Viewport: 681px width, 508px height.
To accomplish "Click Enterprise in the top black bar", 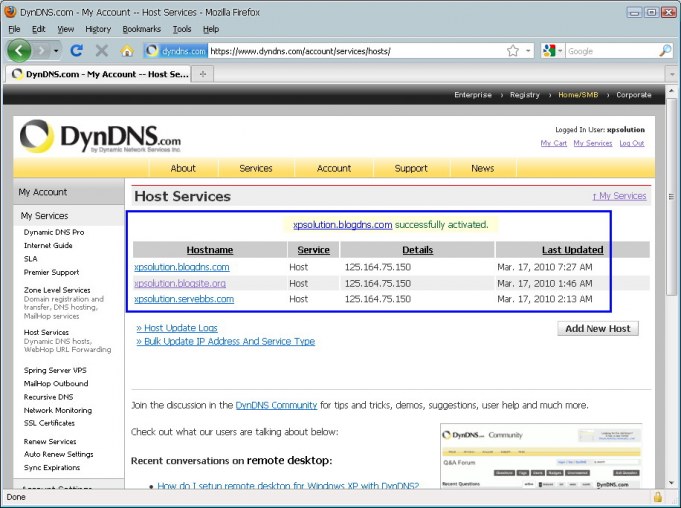I will pos(473,95).
